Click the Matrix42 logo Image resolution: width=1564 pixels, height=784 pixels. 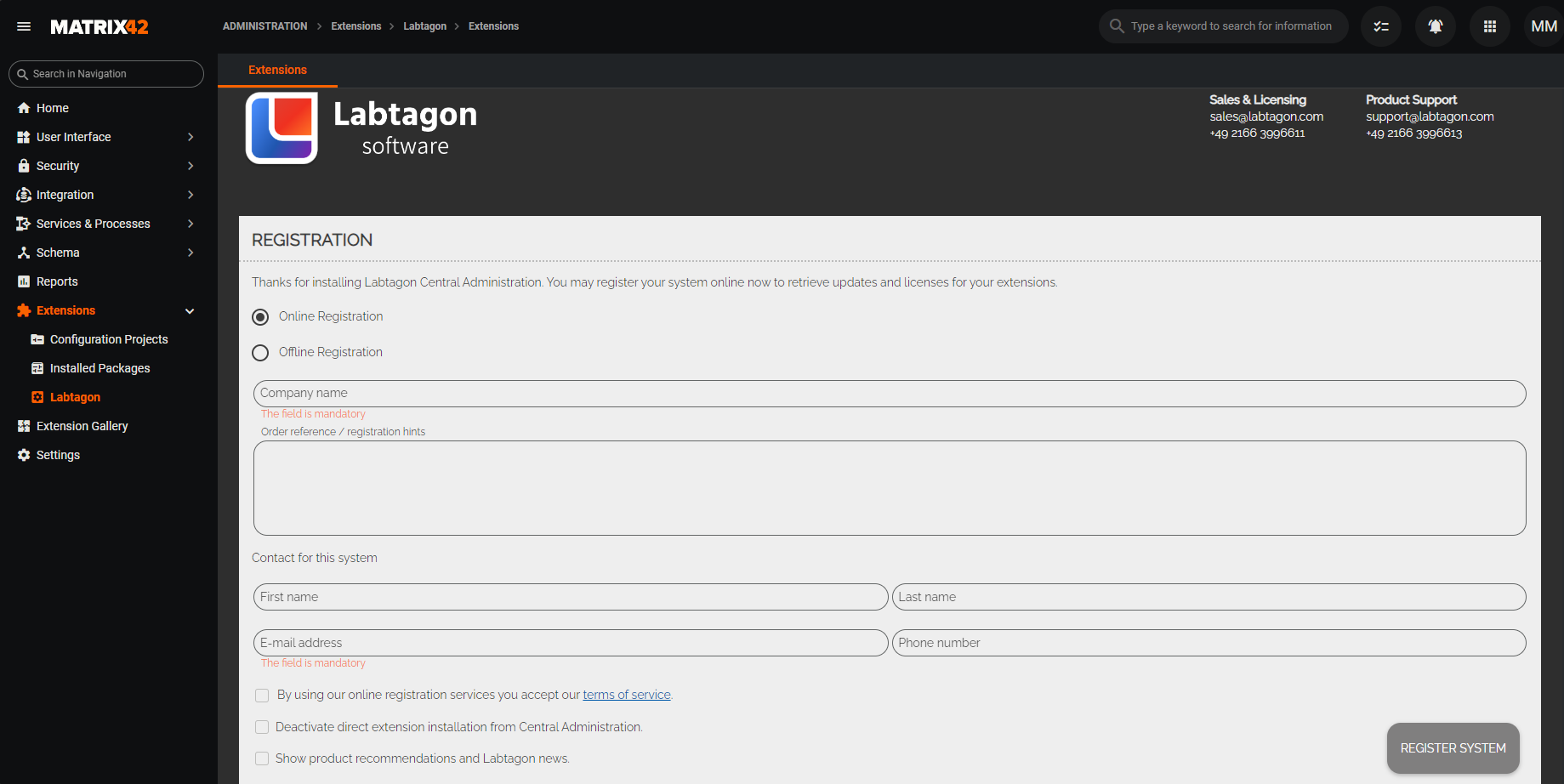tap(100, 27)
